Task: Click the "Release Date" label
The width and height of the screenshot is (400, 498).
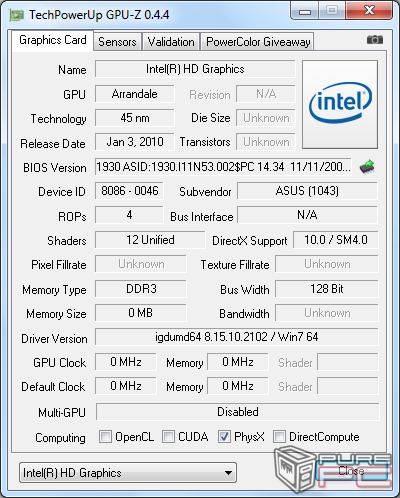Action: 53,144
